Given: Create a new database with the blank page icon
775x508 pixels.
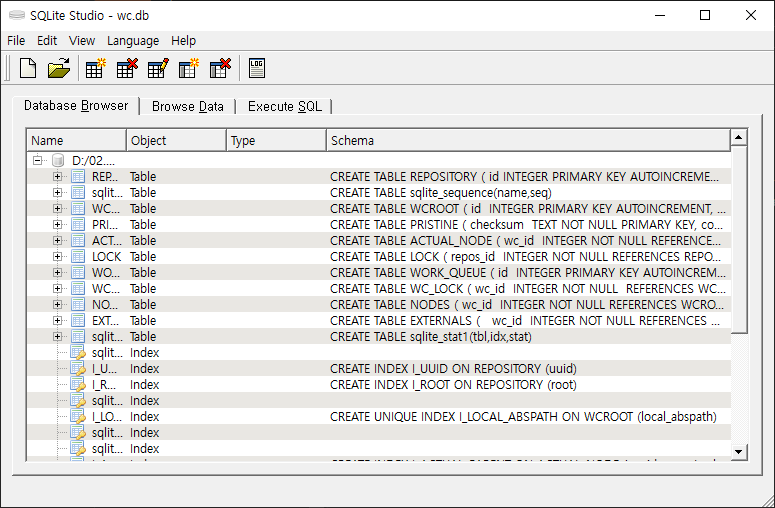Looking at the screenshot, I should [x=28, y=68].
